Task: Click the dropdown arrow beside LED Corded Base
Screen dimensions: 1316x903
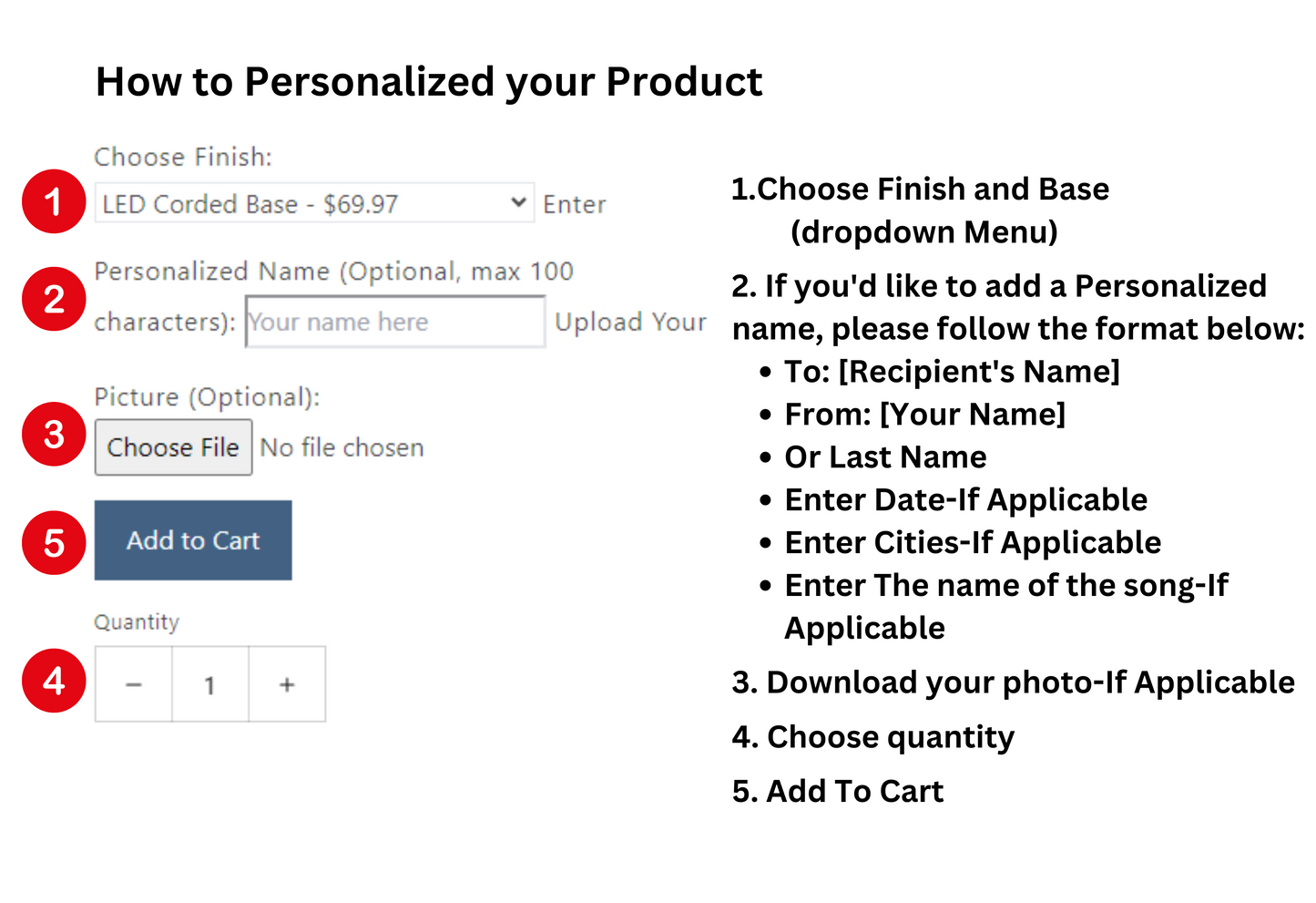Action: coord(518,202)
